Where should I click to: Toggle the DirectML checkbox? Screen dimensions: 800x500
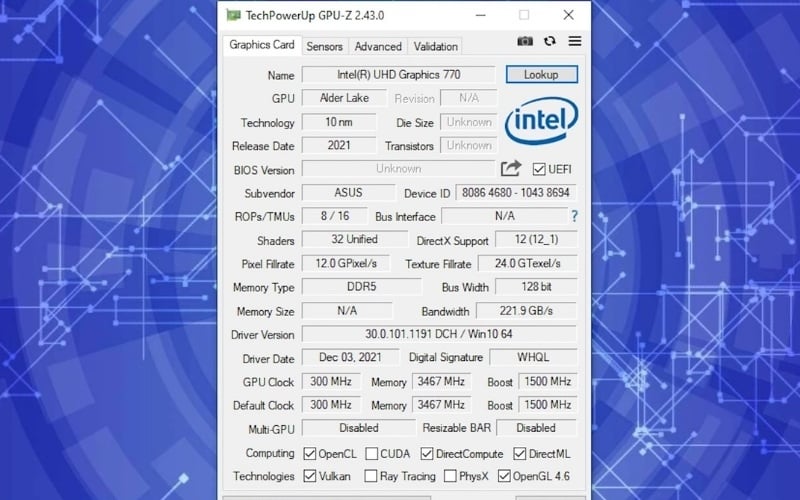[x=520, y=454]
